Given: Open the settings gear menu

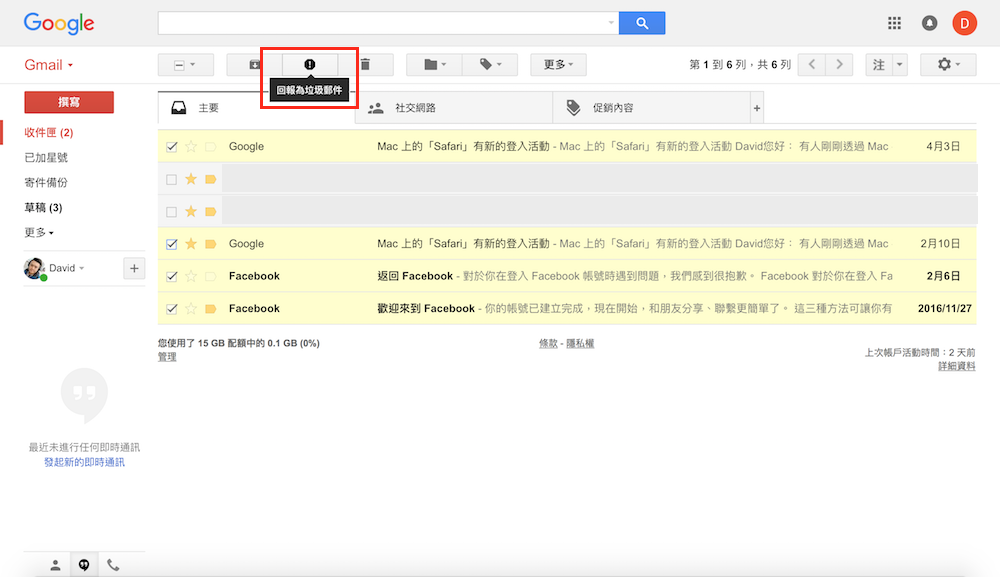Looking at the screenshot, I should 948,64.
